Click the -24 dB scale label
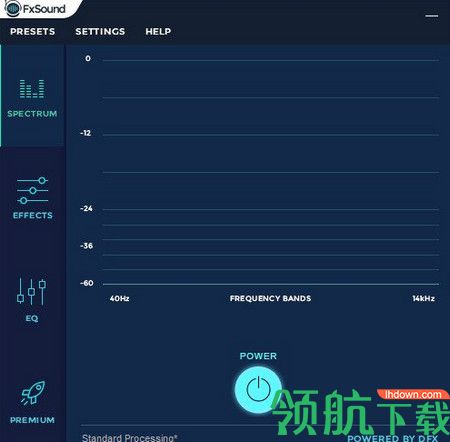 point(86,208)
